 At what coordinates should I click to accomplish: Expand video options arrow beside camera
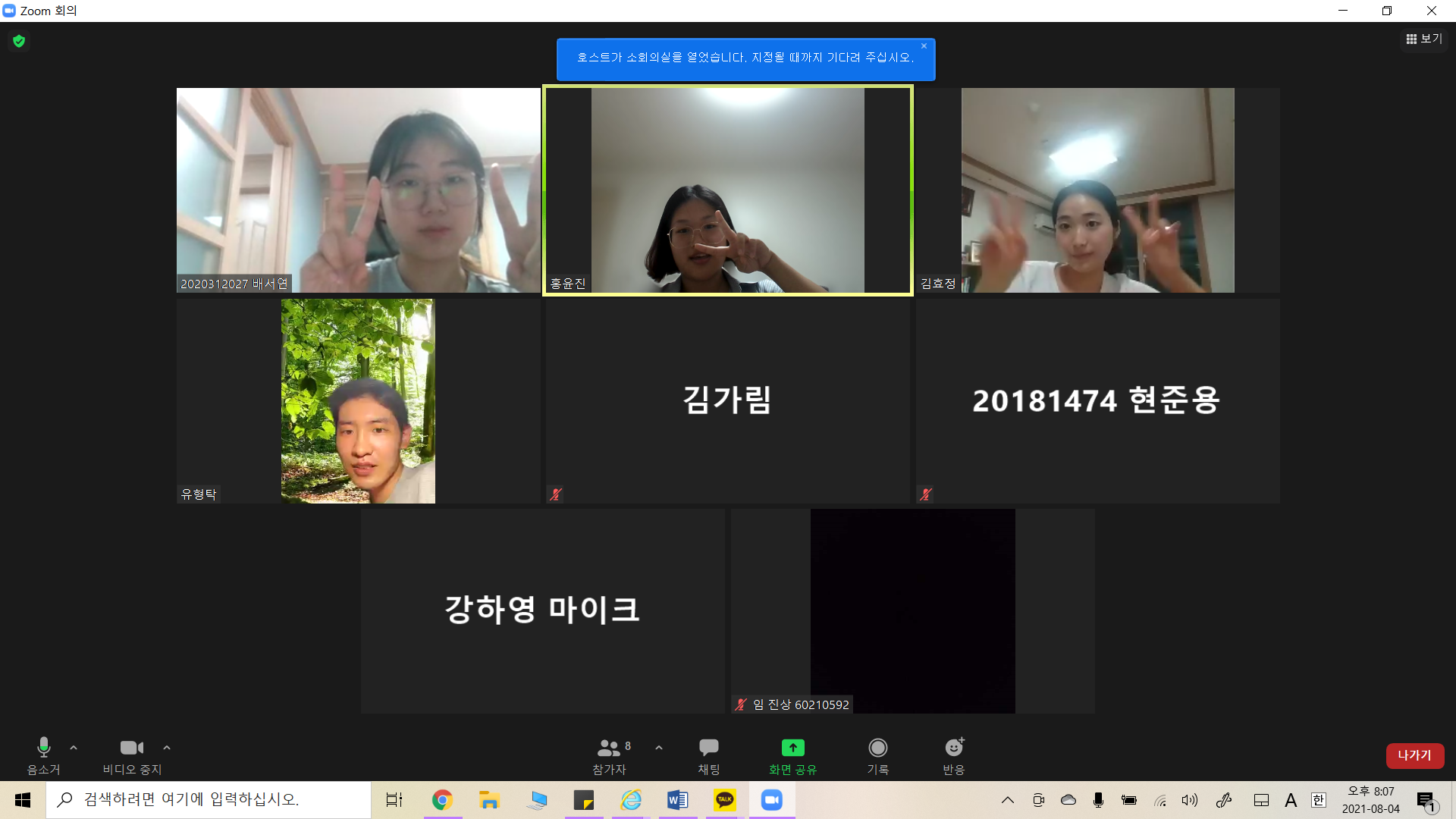click(x=167, y=748)
